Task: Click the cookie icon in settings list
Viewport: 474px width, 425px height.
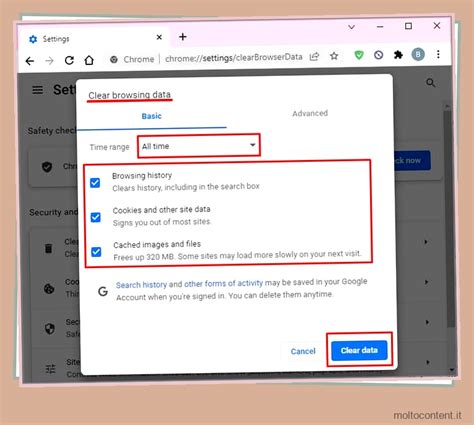Action: click(x=49, y=289)
